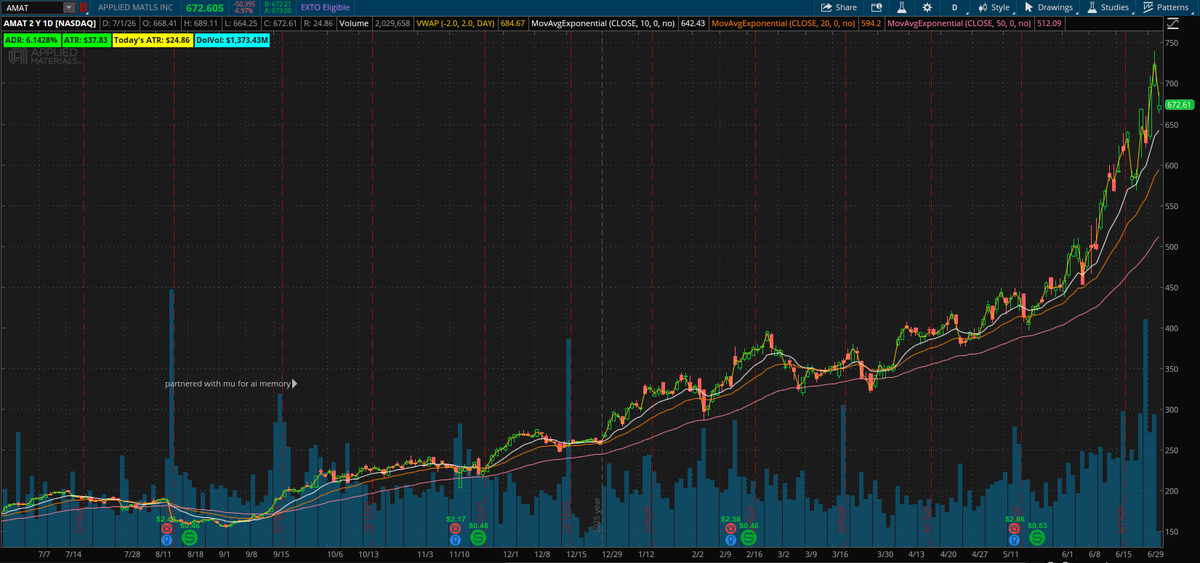The height and width of the screenshot is (563, 1200).
Task: Click the $2.86 earnings marker
Action: click(1014, 519)
